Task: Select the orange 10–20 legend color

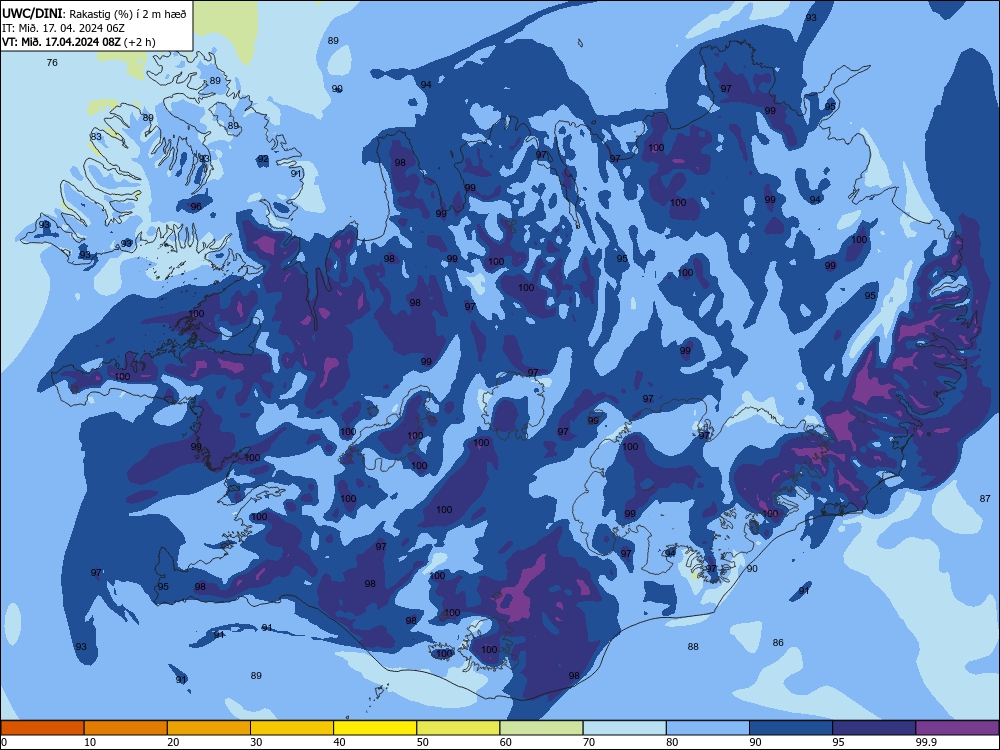Action: [x=126, y=728]
